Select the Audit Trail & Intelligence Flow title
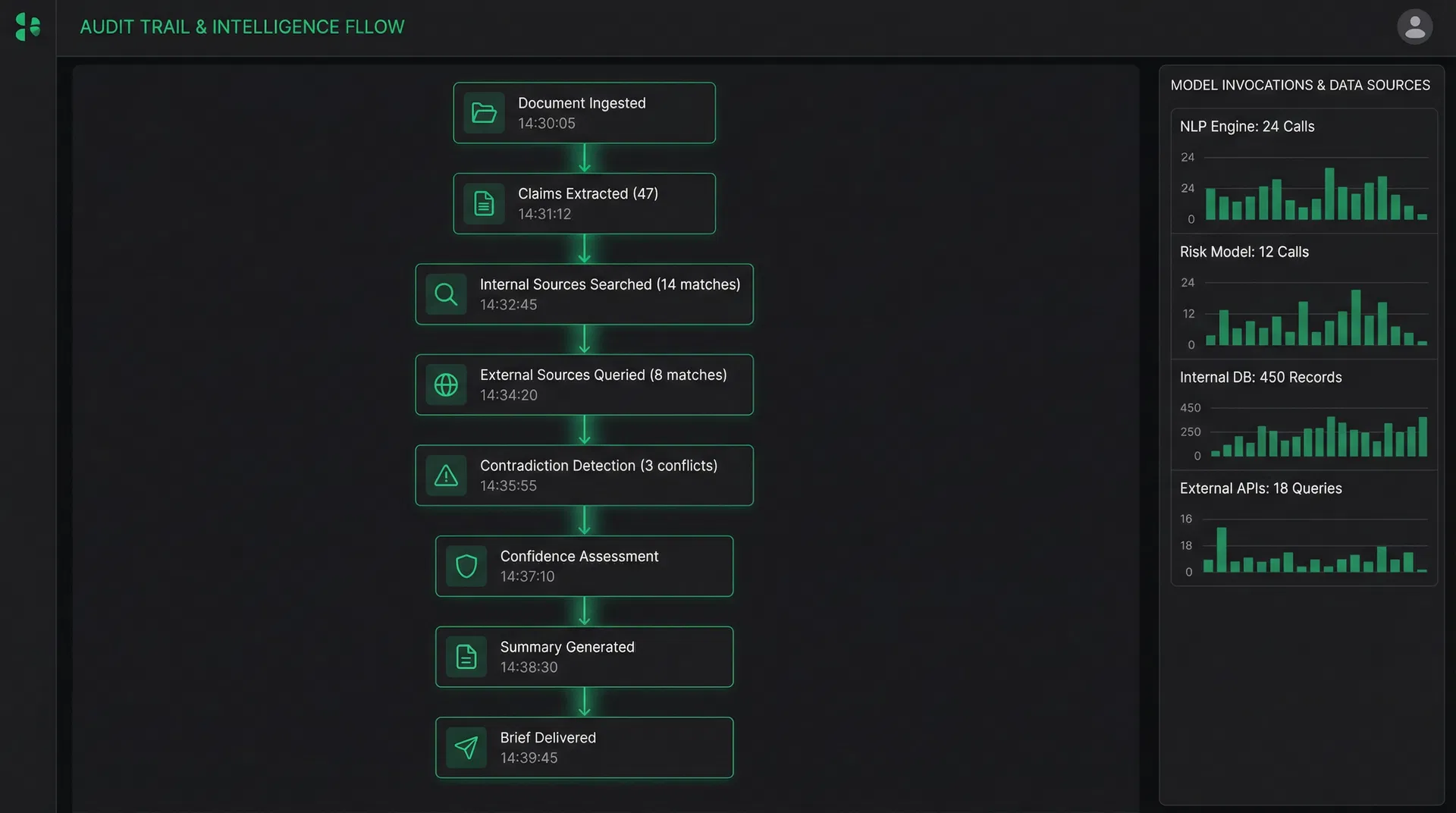Screen dimensions: 1456x813 (x=242, y=26)
